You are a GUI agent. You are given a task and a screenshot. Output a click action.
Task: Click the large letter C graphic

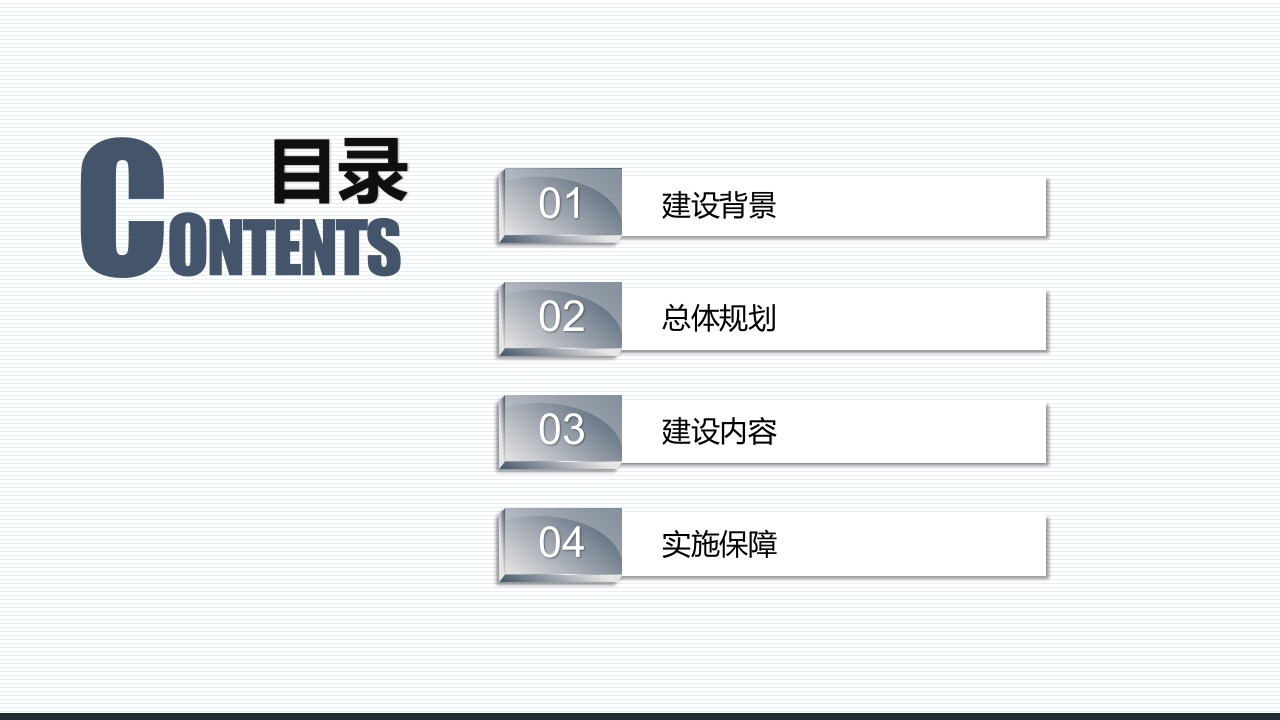(x=121, y=208)
